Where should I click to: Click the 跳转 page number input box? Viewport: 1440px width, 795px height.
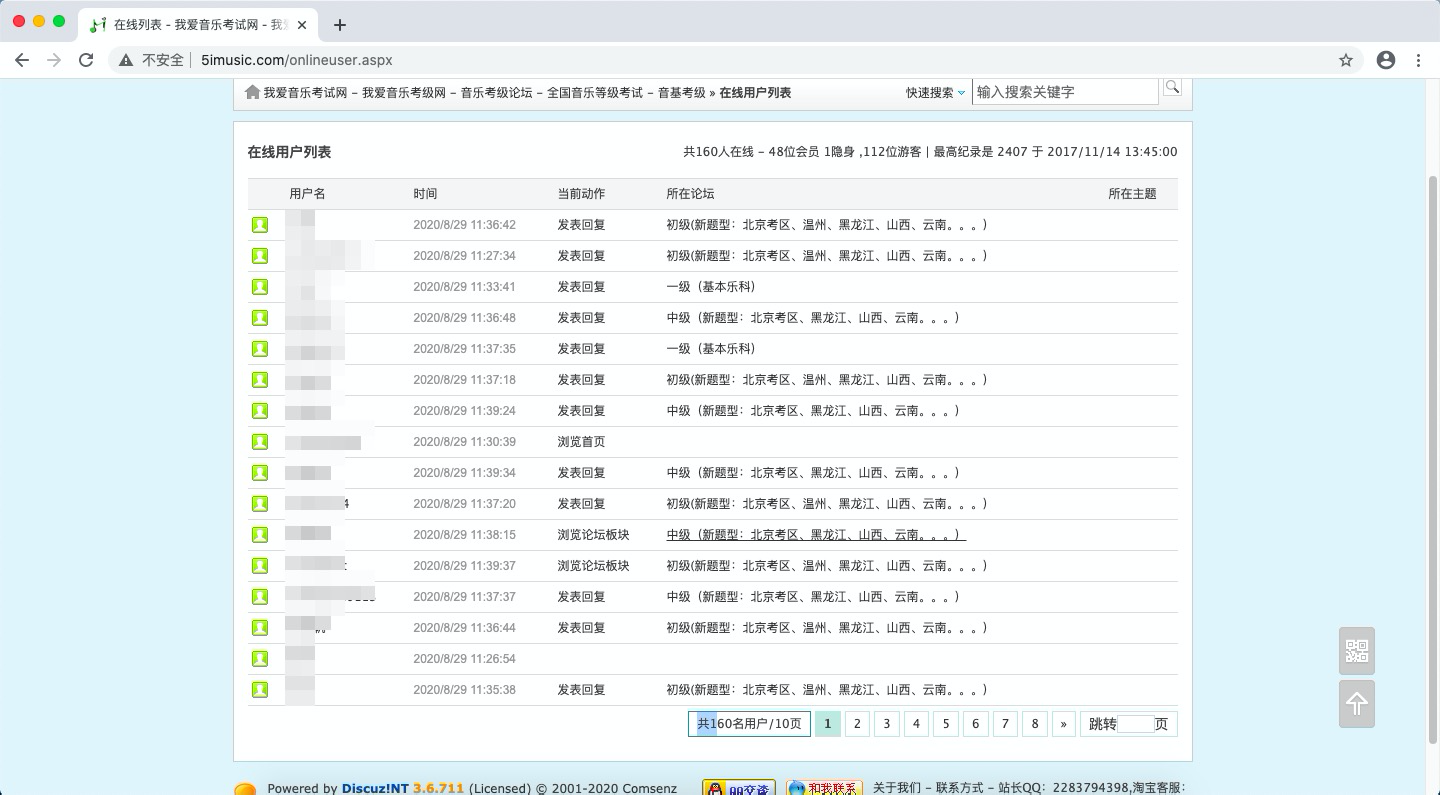coord(1135,724)
